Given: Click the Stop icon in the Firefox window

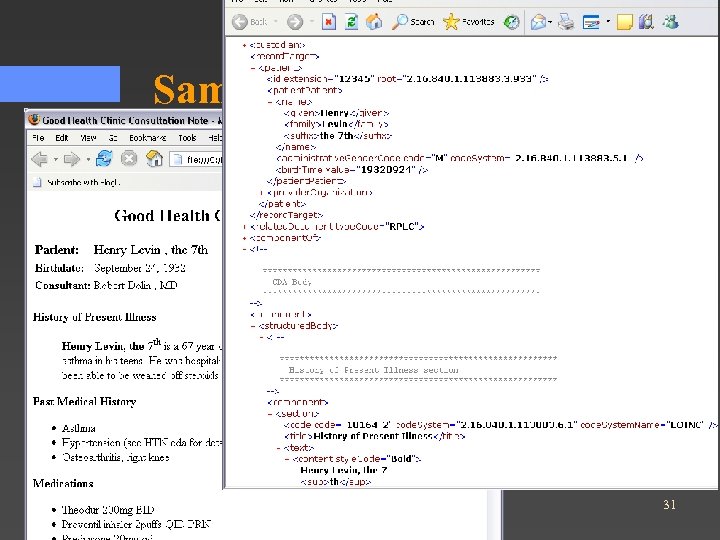Looking at the screenshot, I should pos(129,158).
